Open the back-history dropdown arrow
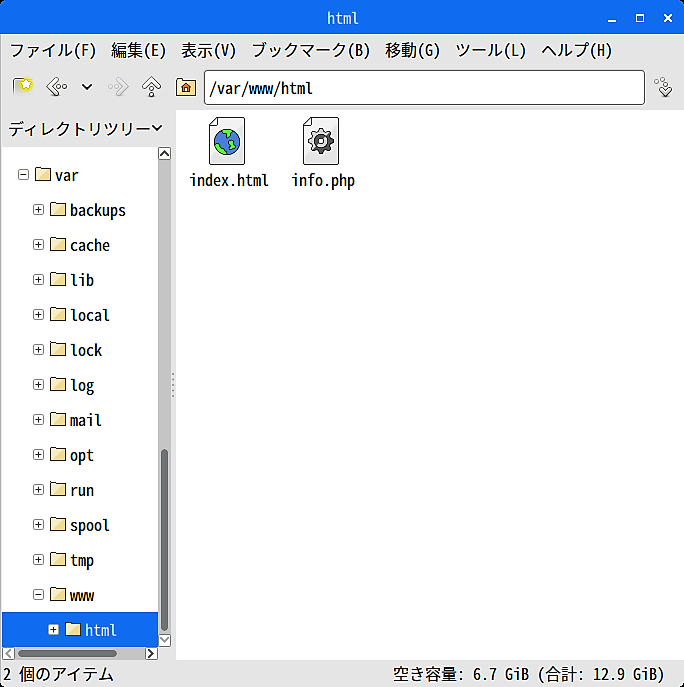The width and height of the screenshot is (684, 687). [87, 87]
